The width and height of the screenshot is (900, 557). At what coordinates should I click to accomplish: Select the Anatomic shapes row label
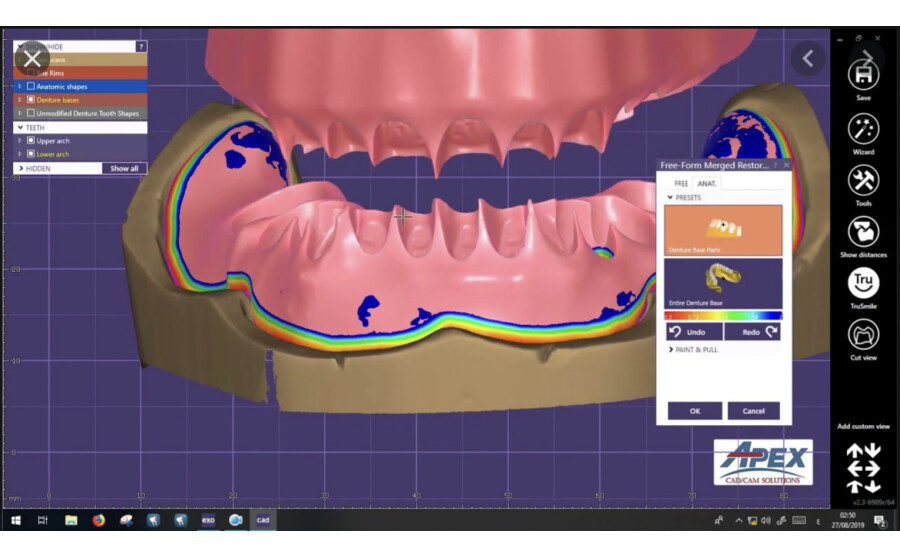tap(61, 86)
